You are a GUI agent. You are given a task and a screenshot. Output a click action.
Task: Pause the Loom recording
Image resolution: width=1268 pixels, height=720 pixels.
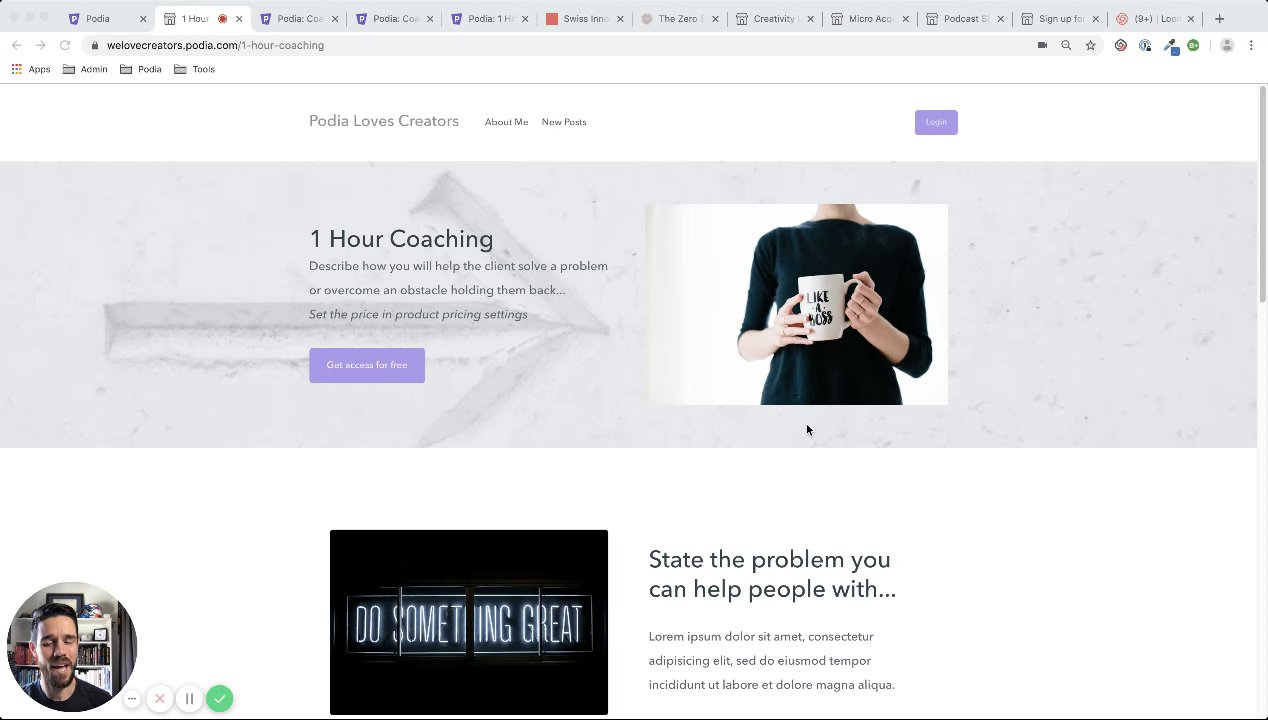point(189,699)
